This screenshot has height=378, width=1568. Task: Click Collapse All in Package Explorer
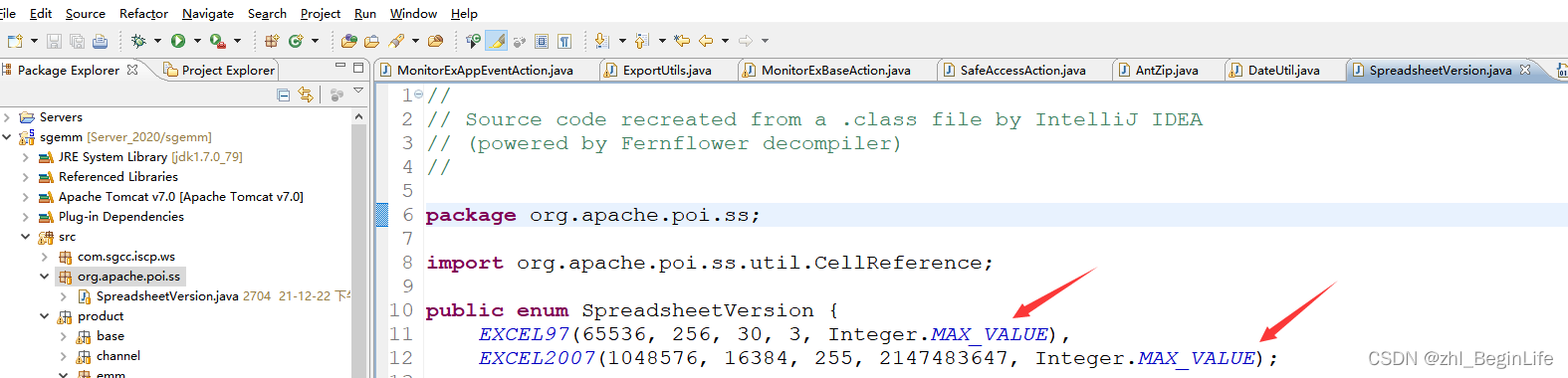coord(284,94)
